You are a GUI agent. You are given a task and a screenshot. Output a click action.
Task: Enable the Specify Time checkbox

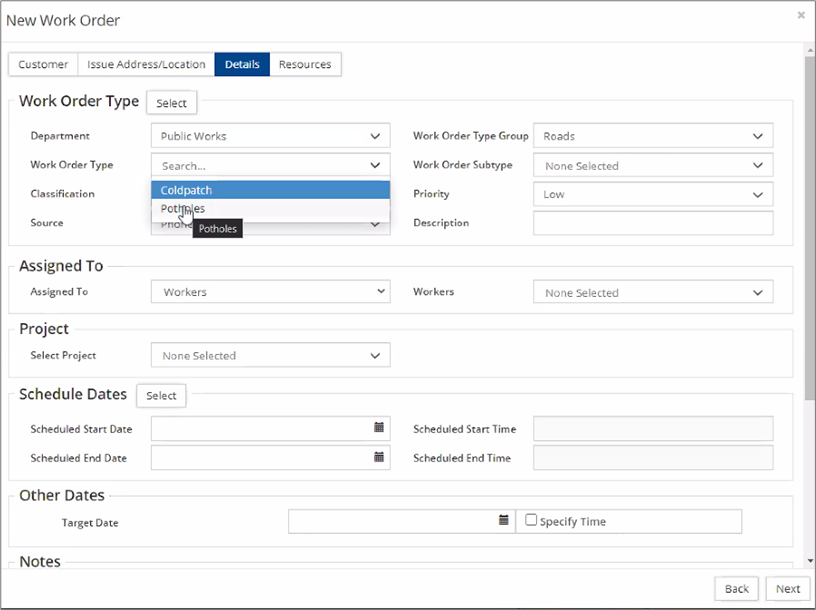click(x=531, y=520)
